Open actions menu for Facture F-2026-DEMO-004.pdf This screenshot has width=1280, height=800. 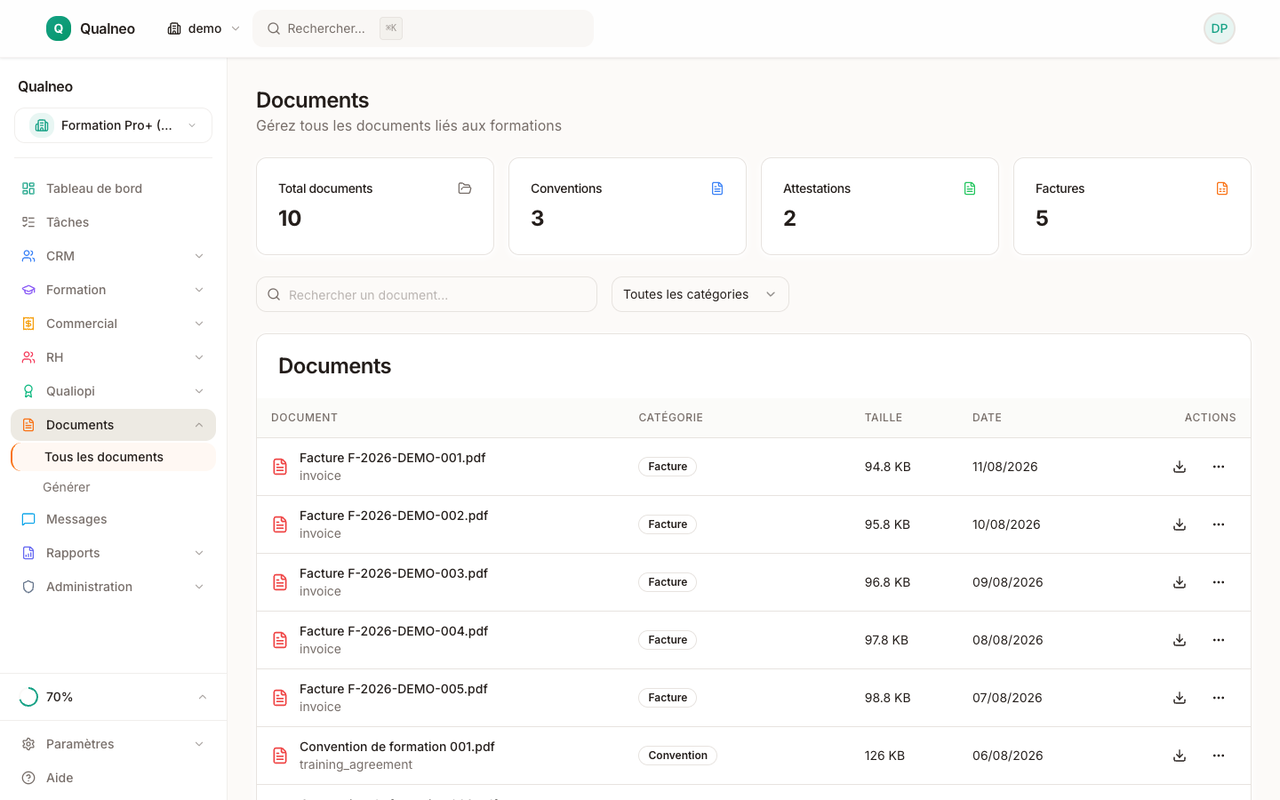pyautogui.click(x=1218, y=640)
